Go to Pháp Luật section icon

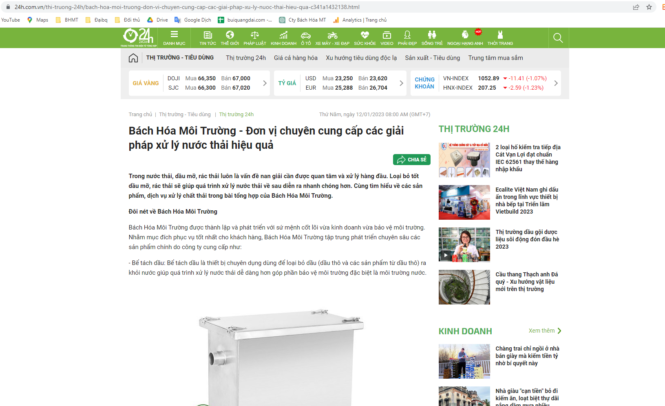(x=255, y=37)
